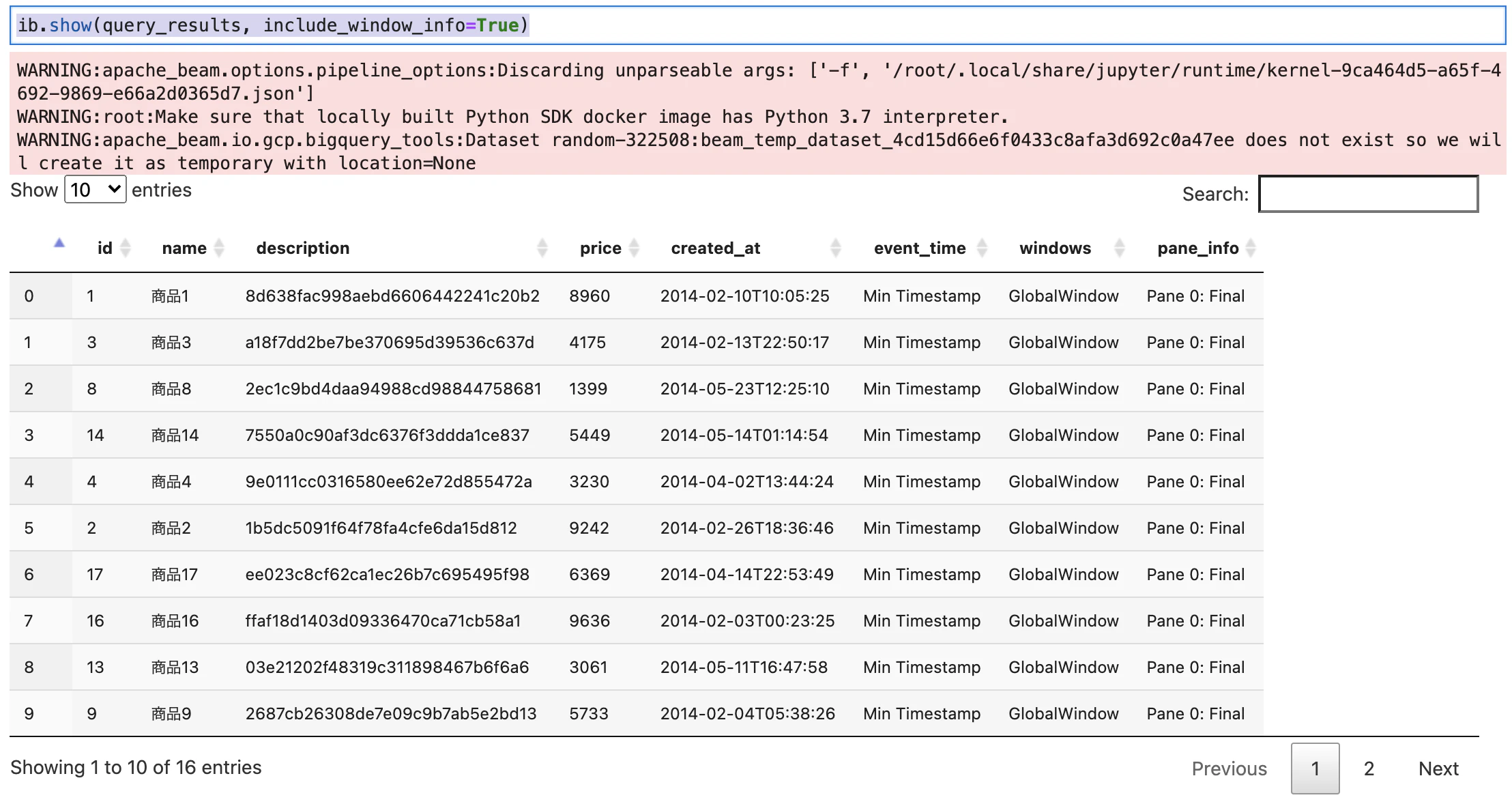Click name cell 商品8

[171, 388]
